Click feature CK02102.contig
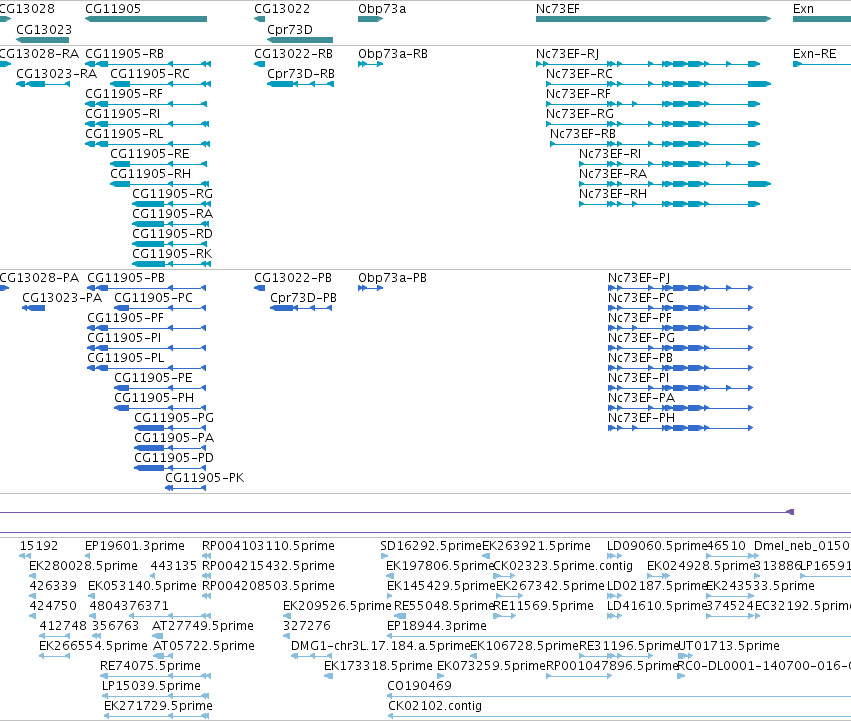The width and height of the screenshot is (851, 721). pyautogui.click(x=619, y=716)
